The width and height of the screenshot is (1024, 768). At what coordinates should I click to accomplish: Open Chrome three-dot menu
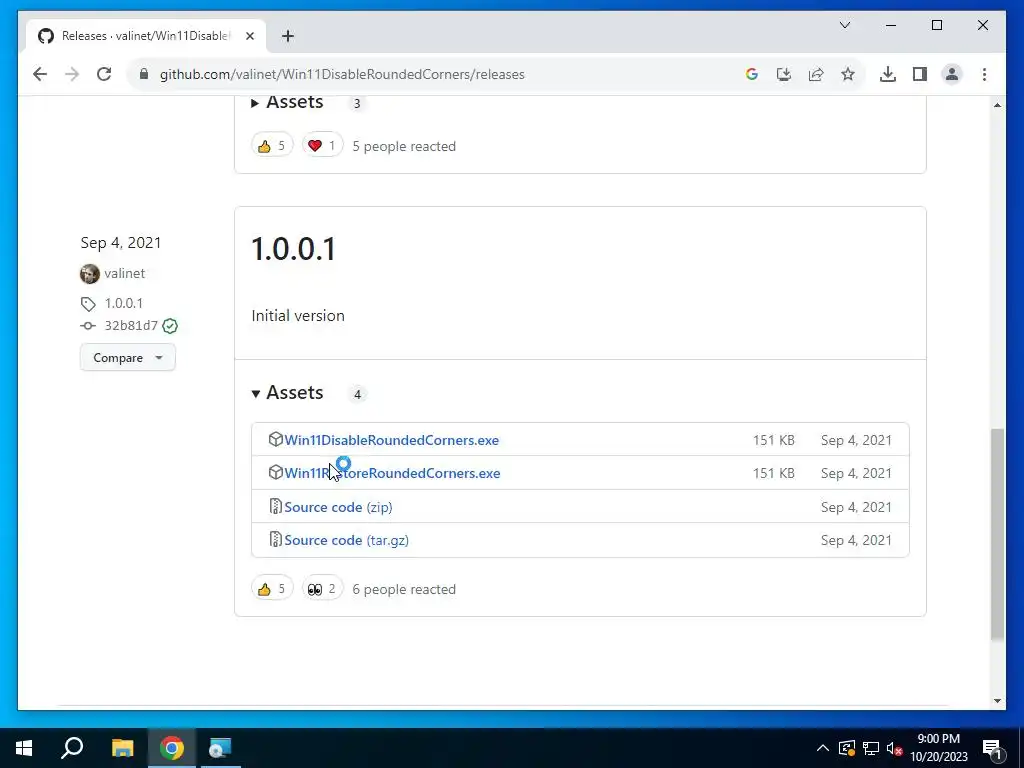pos(984,74)
